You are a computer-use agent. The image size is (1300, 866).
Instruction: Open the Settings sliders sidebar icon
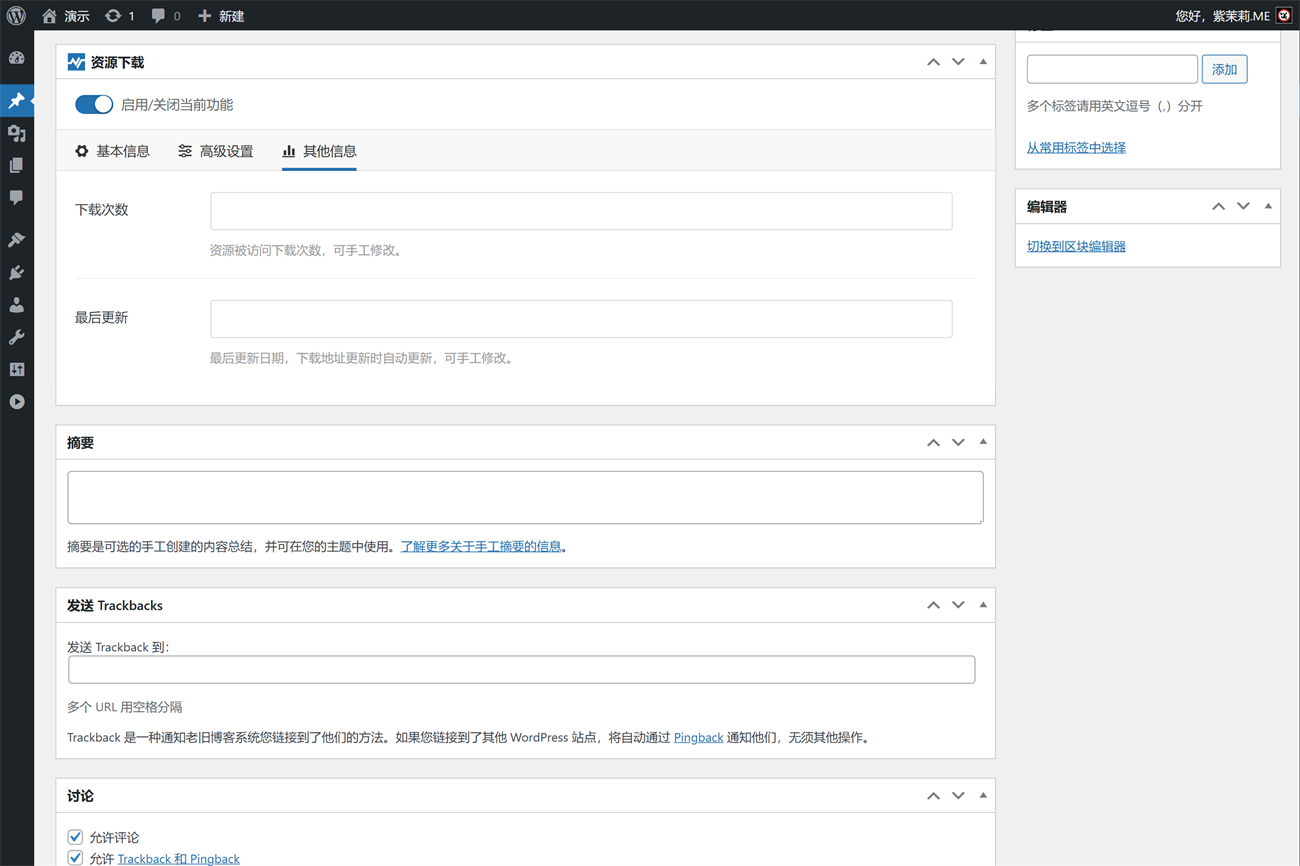pyautogui.click(x=17, y=369)
